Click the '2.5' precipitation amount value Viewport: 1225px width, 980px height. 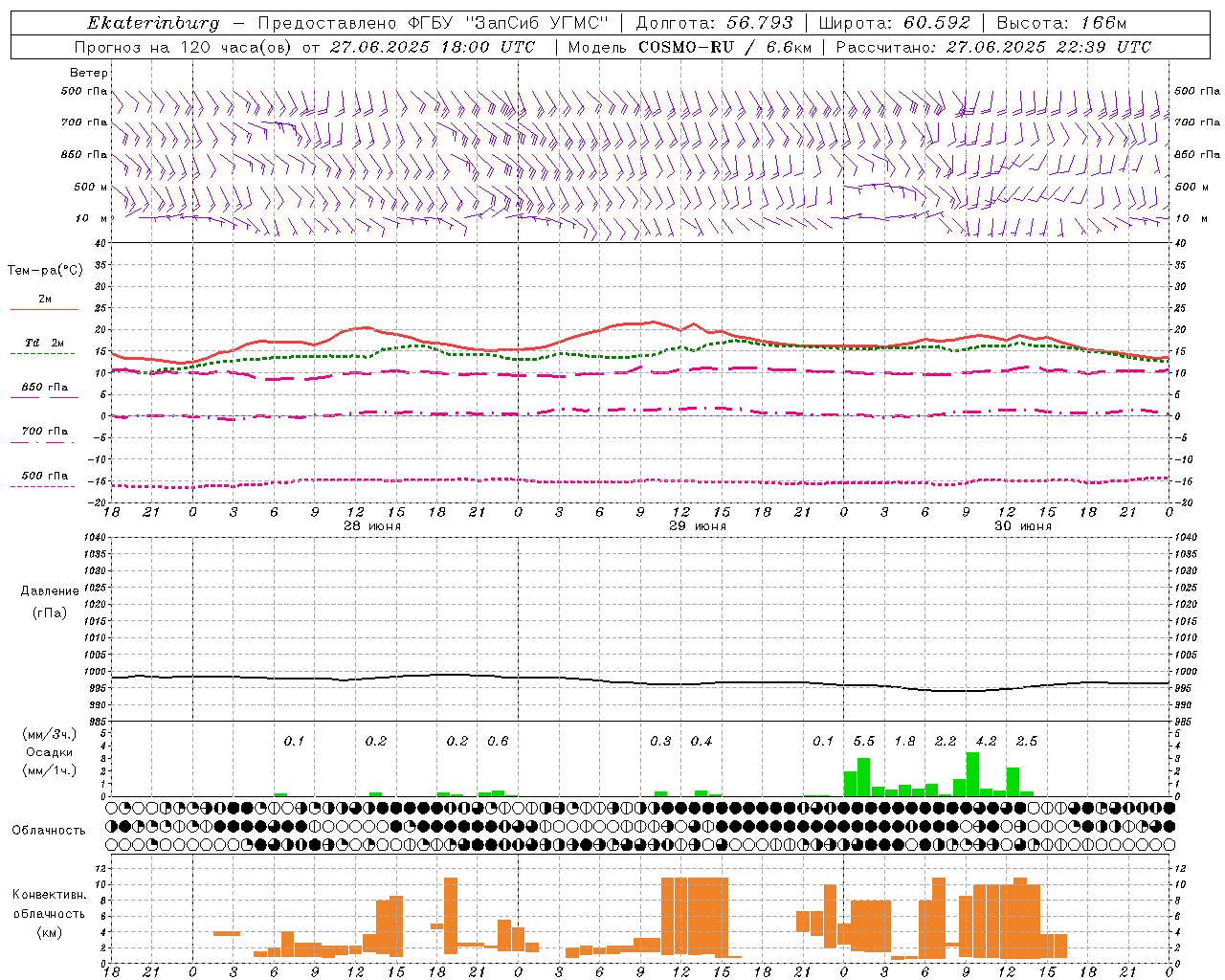point(1027,741)
